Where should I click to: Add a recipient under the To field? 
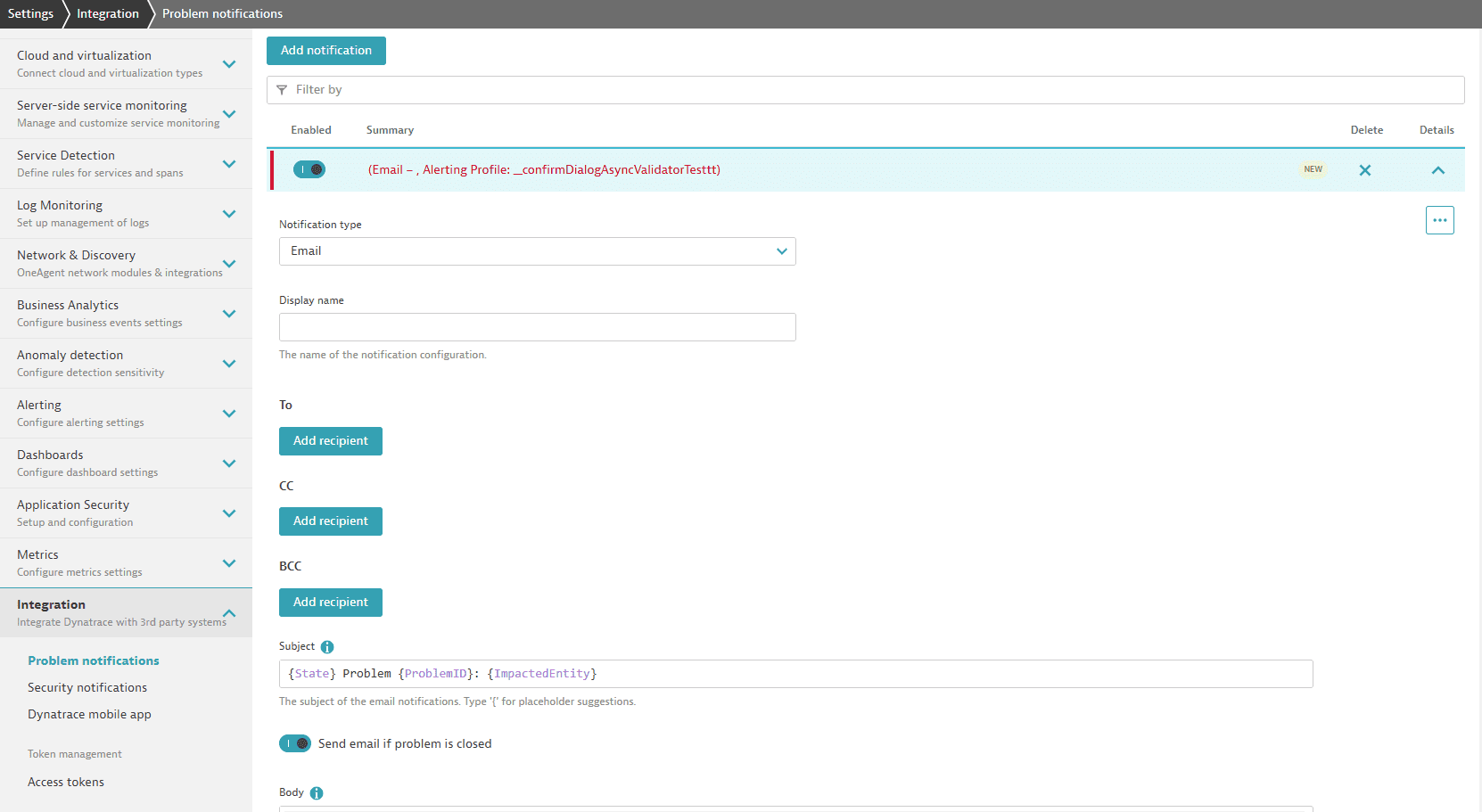[330, 440]
